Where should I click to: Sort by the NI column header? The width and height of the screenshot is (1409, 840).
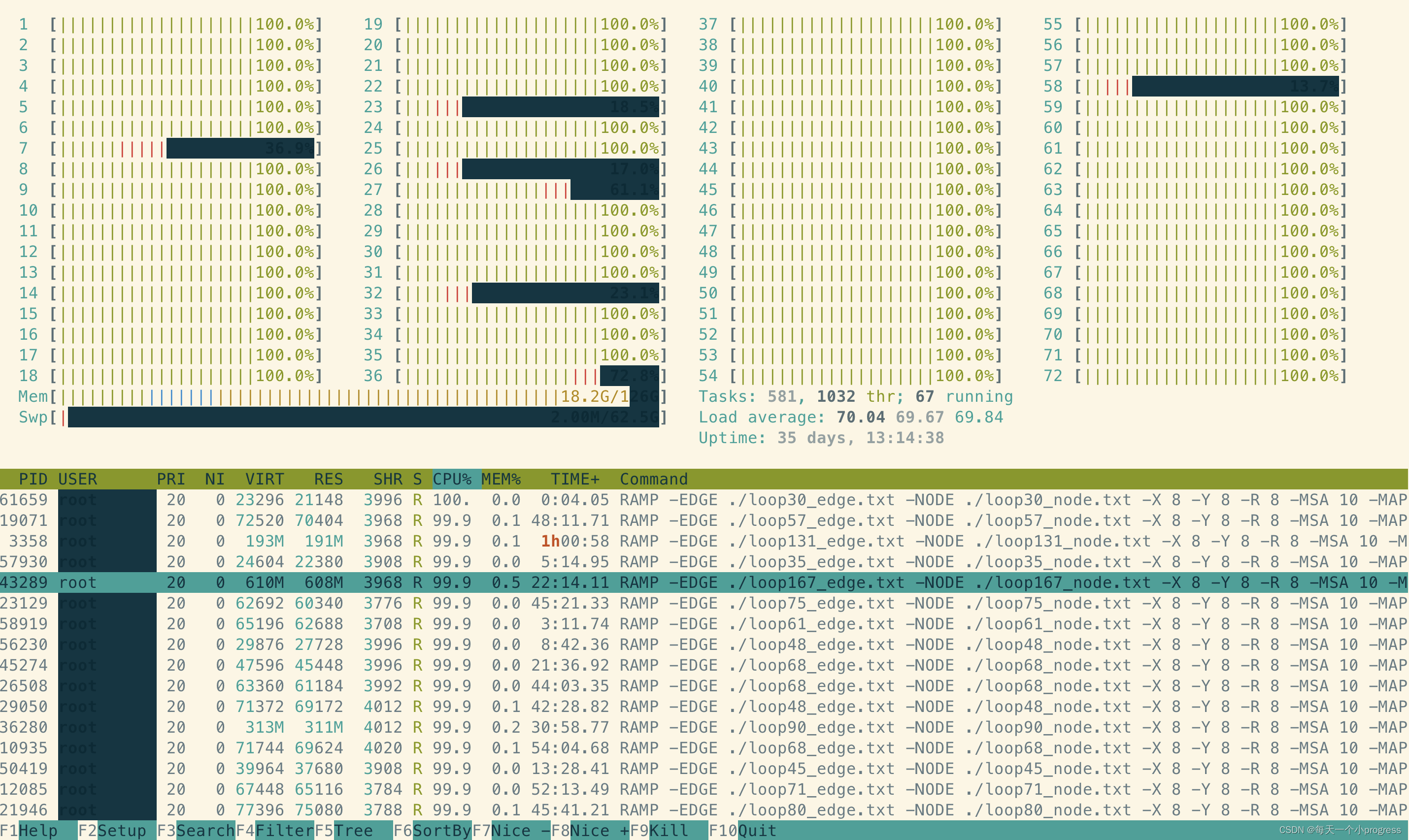215,479
